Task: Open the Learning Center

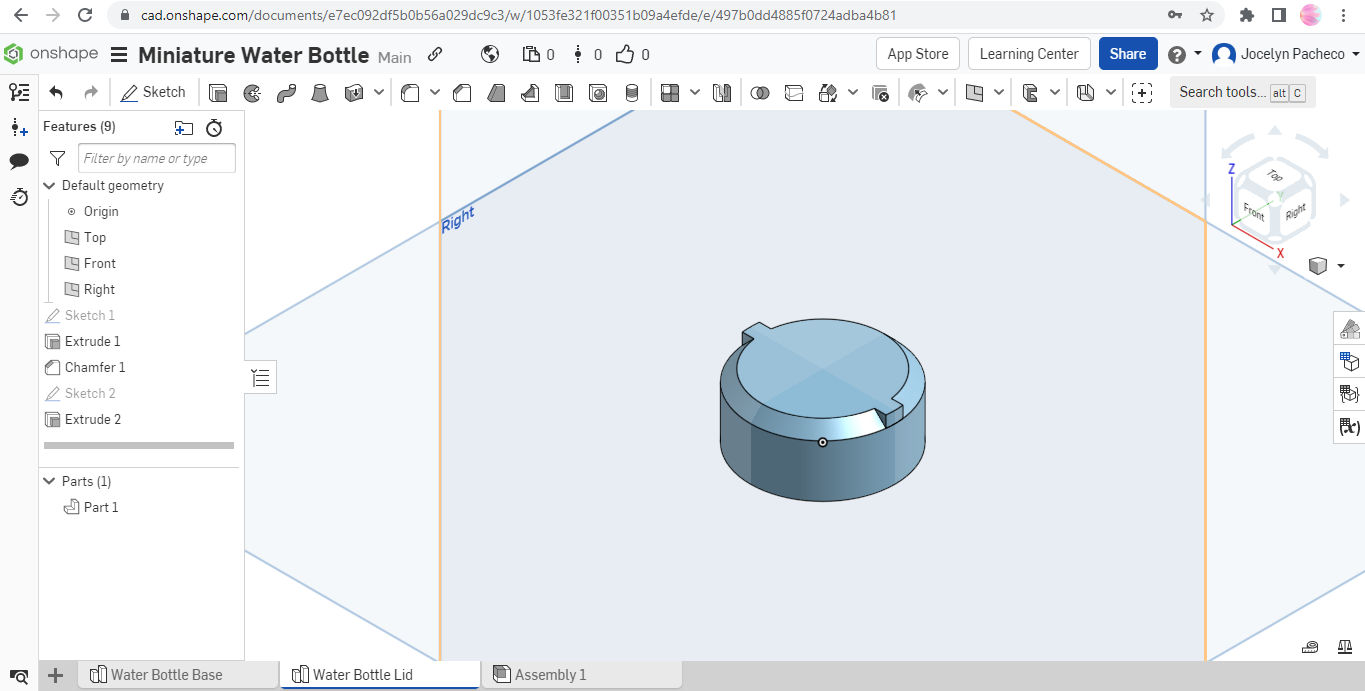Action: tap(1029, 54)
